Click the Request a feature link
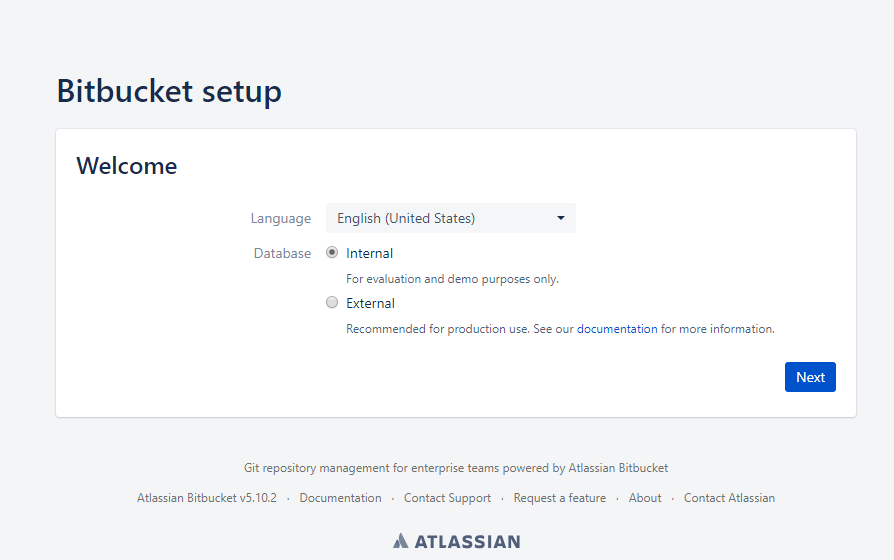 [x=560, y=498]
